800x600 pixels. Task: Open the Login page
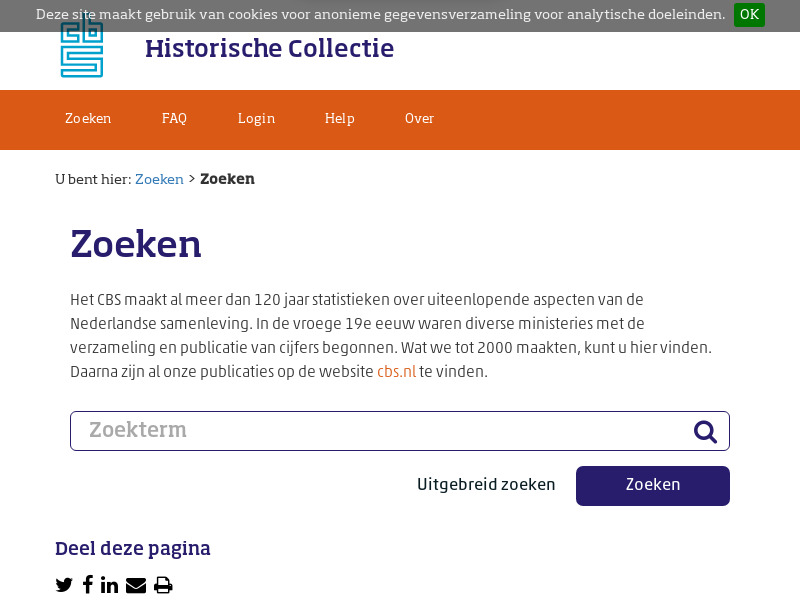point(256,119)
